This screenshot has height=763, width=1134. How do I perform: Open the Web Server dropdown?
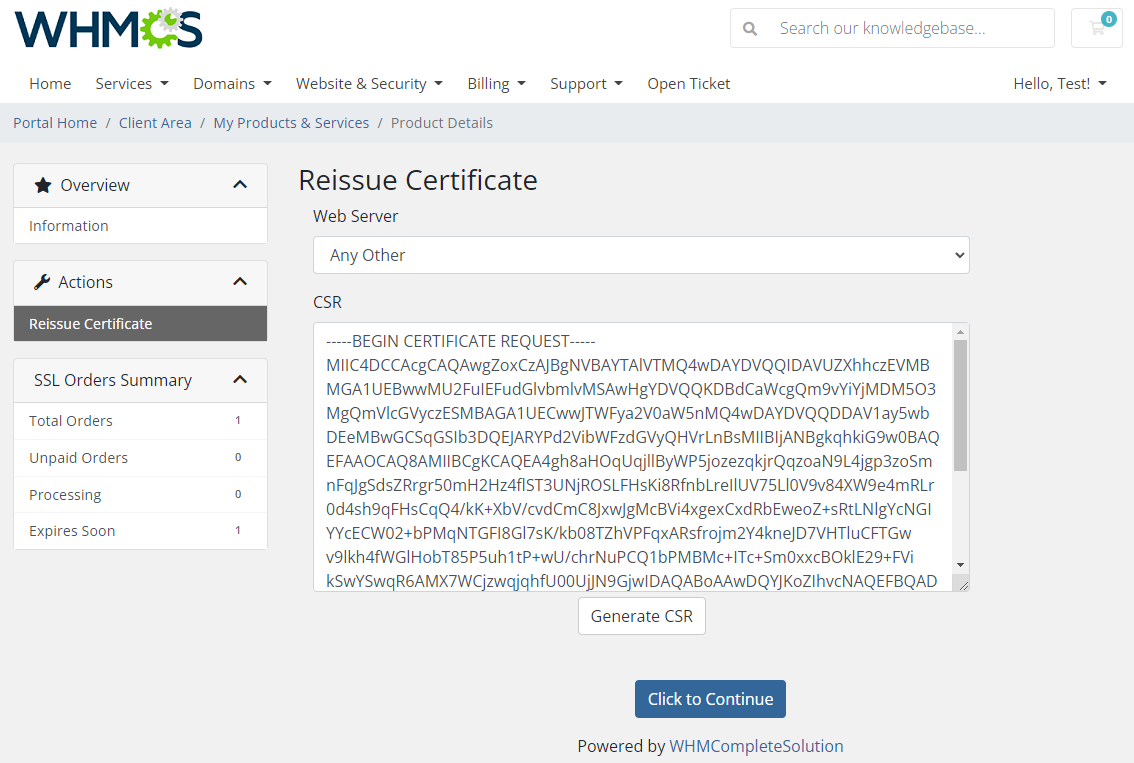tap(641, 255)
